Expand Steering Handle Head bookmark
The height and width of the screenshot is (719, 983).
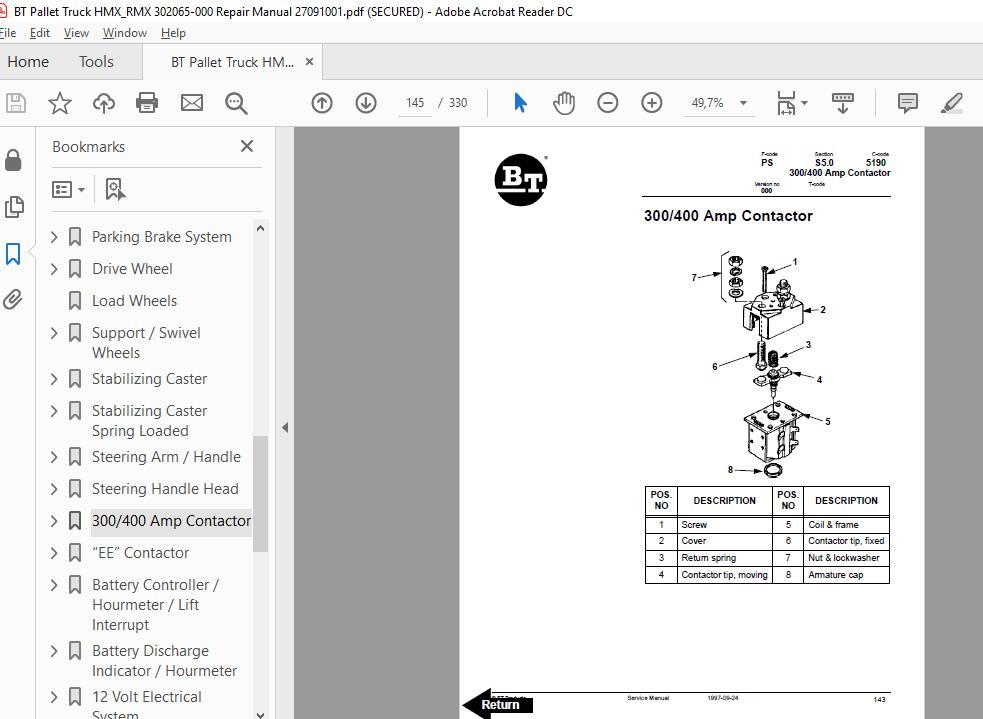pos(54,489)
